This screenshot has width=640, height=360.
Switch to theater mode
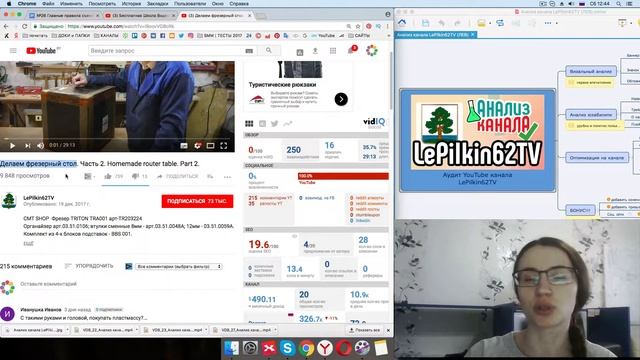point(210,146)
